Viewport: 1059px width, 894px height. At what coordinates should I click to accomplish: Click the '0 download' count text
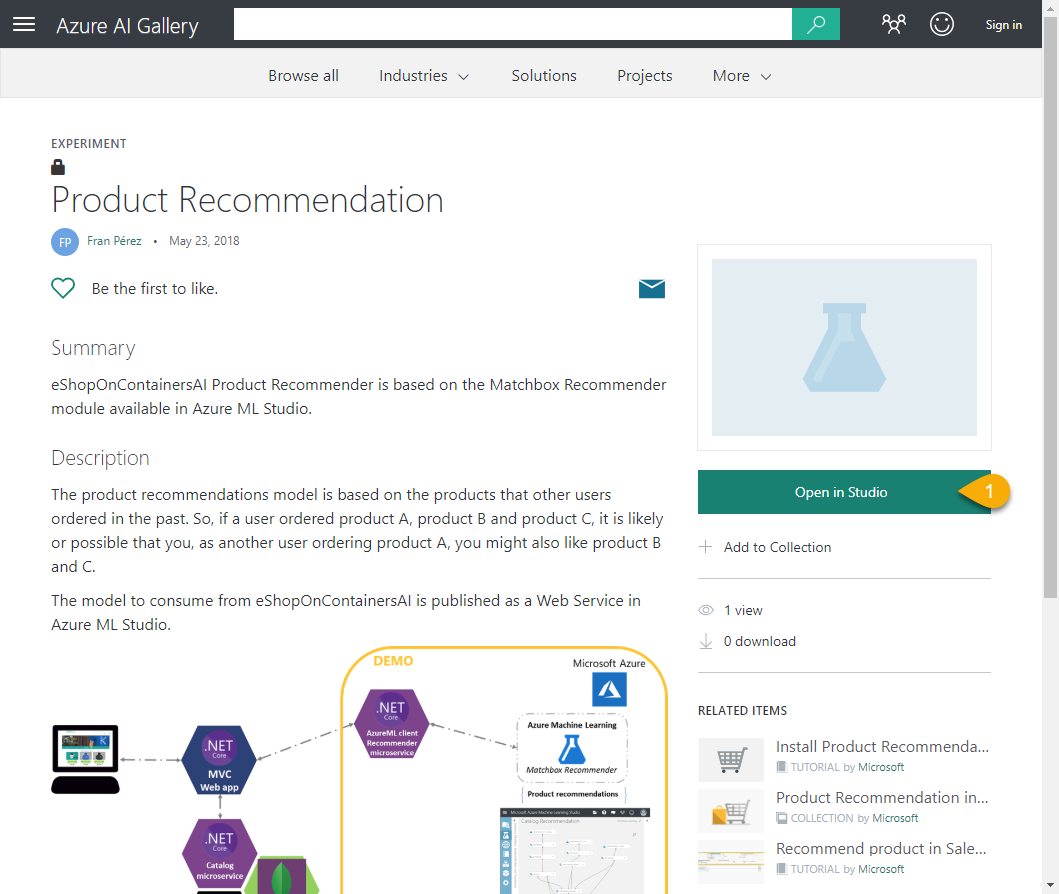tap(760, 641)
